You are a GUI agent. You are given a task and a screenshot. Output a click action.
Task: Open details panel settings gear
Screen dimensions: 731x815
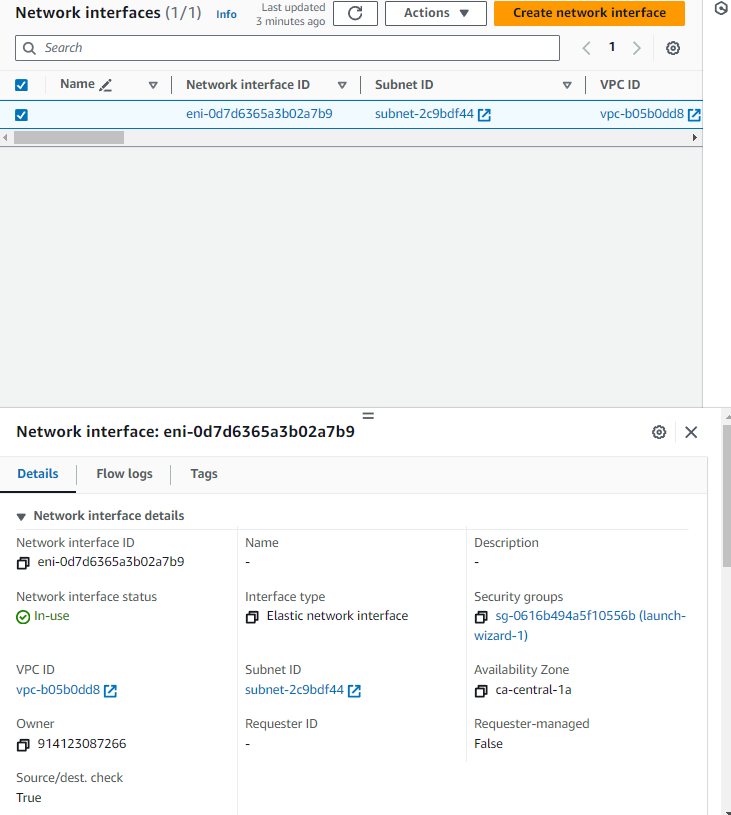coord(659,432)
